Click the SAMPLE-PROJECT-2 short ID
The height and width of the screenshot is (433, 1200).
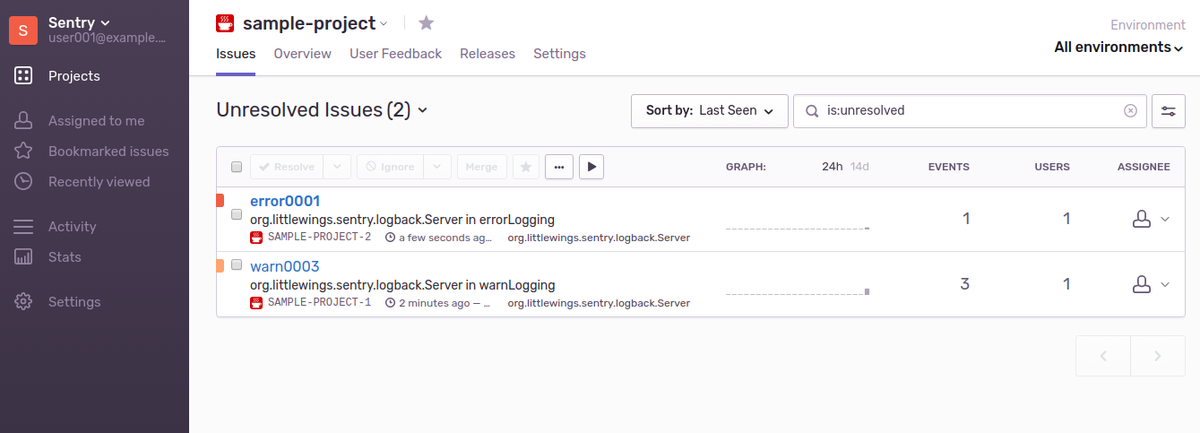(319, 238)
